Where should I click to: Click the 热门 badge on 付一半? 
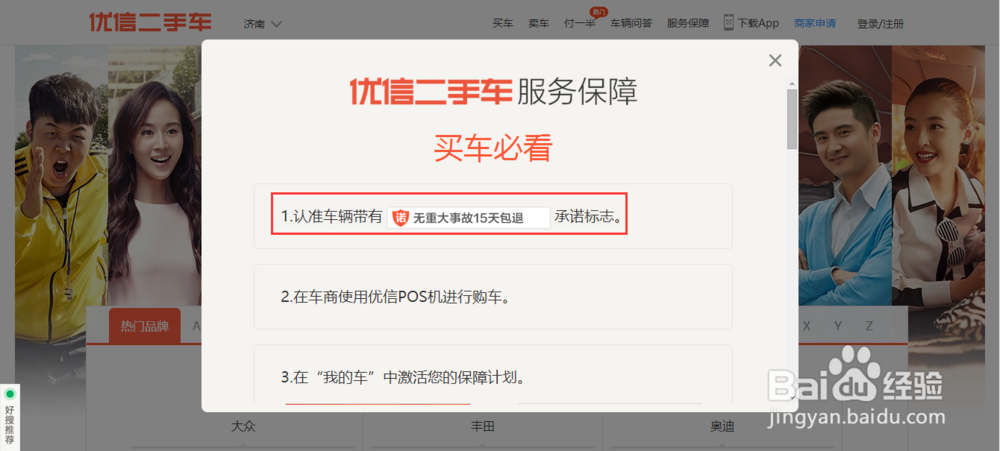[599, 11]
